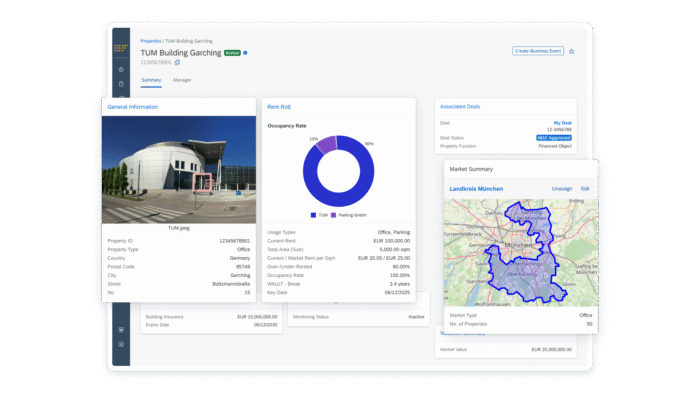Click Edit in the Market Summary card
Viewport: 700px width, 394px height.
[585, 189]
